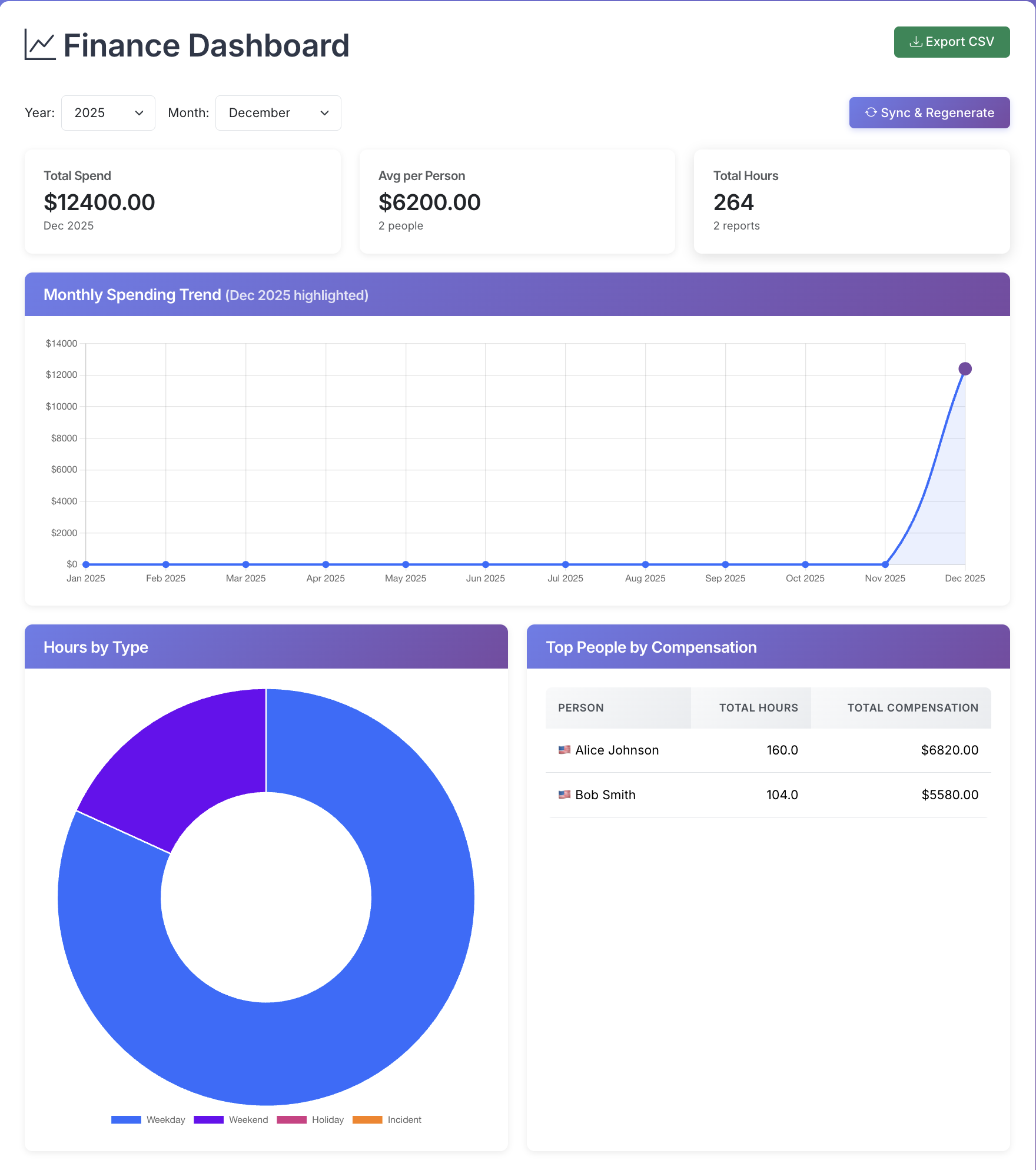Screen dimensions: 1036x1170
Task: Click the highlighted Dec 2025 data point
Action: 965,368
